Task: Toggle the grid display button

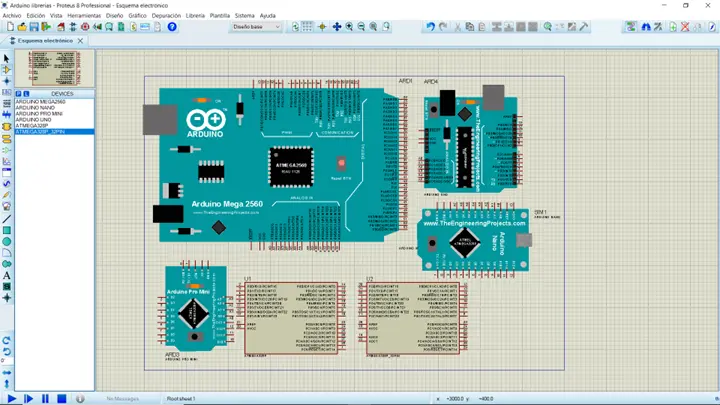Action: click(308, 27)
